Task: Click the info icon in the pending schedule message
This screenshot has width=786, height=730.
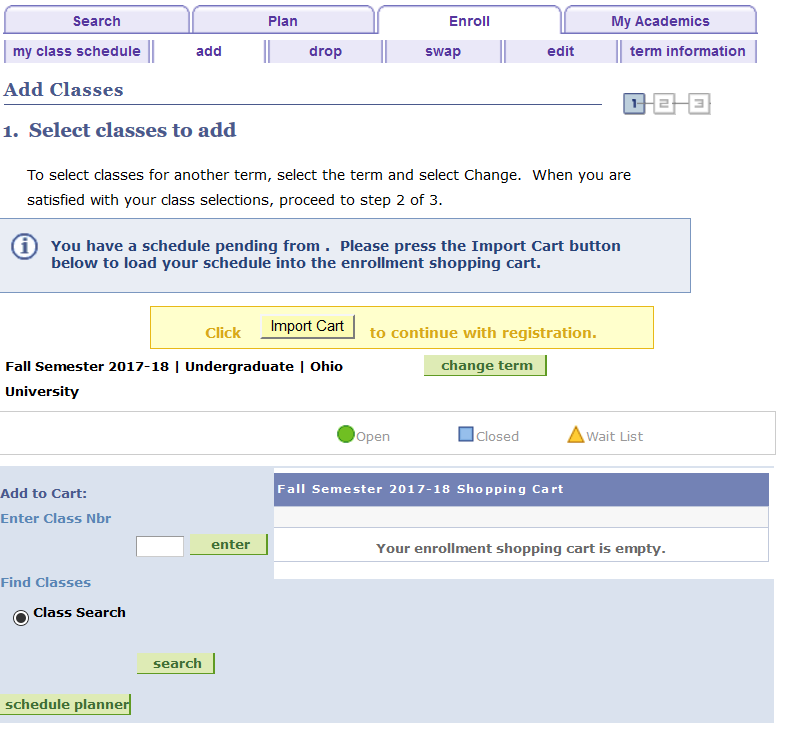Action: [24, 246]
